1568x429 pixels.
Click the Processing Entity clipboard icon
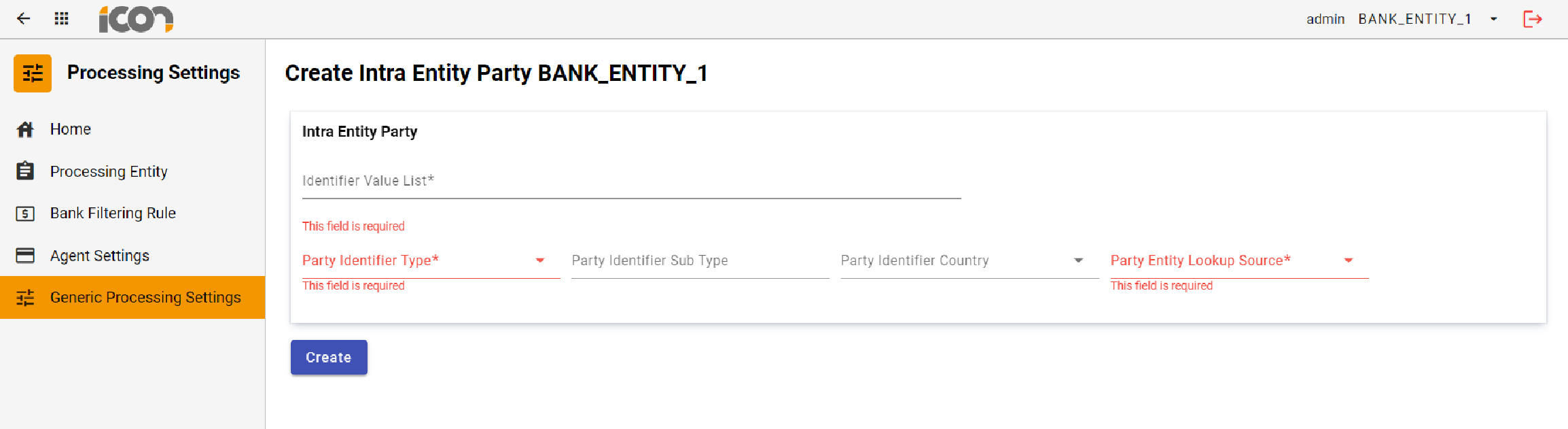[25, 171]
